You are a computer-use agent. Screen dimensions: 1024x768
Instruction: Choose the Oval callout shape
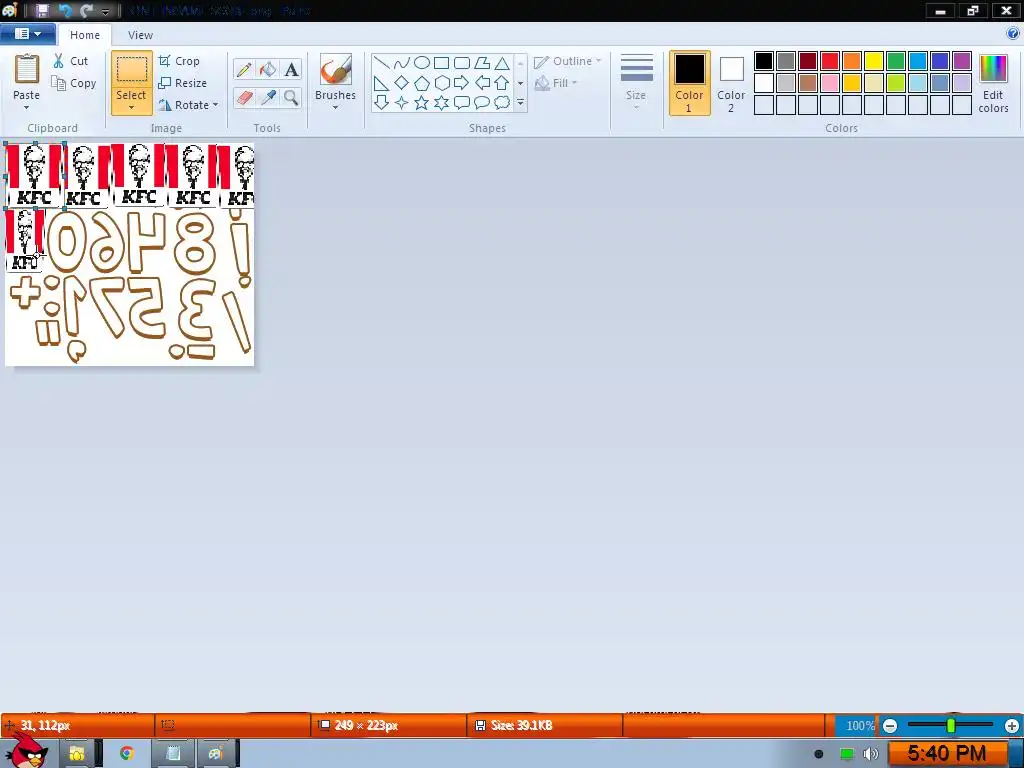482,103
